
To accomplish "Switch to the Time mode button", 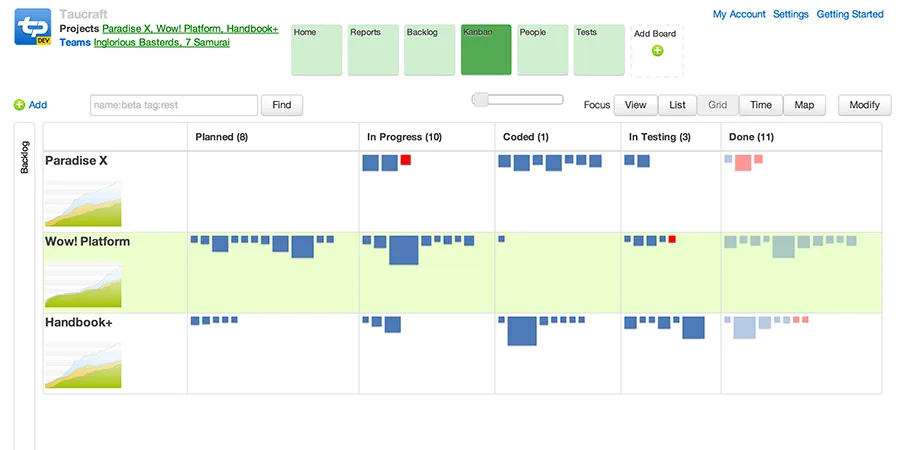I will (x=761, y=105).
